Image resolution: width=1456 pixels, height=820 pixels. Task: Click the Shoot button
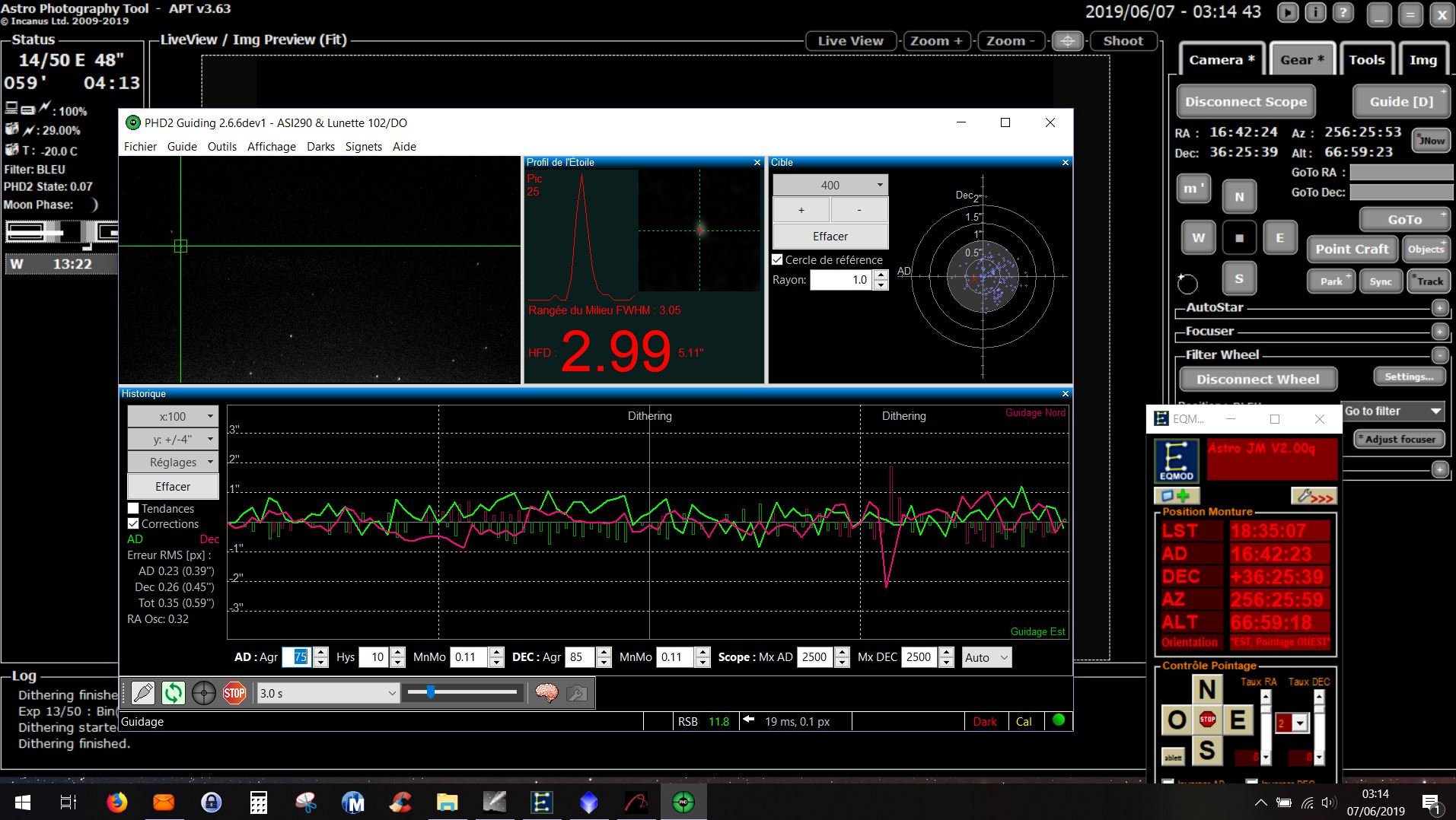[x=1123, y=41]
